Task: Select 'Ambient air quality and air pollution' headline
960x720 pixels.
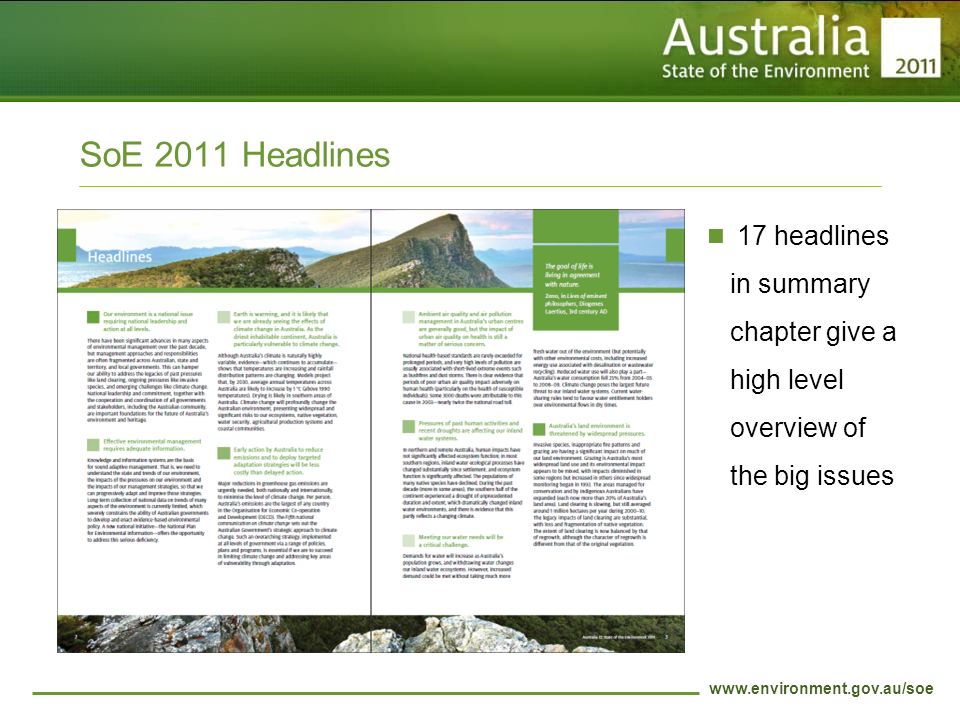Action: coord(471,329)
